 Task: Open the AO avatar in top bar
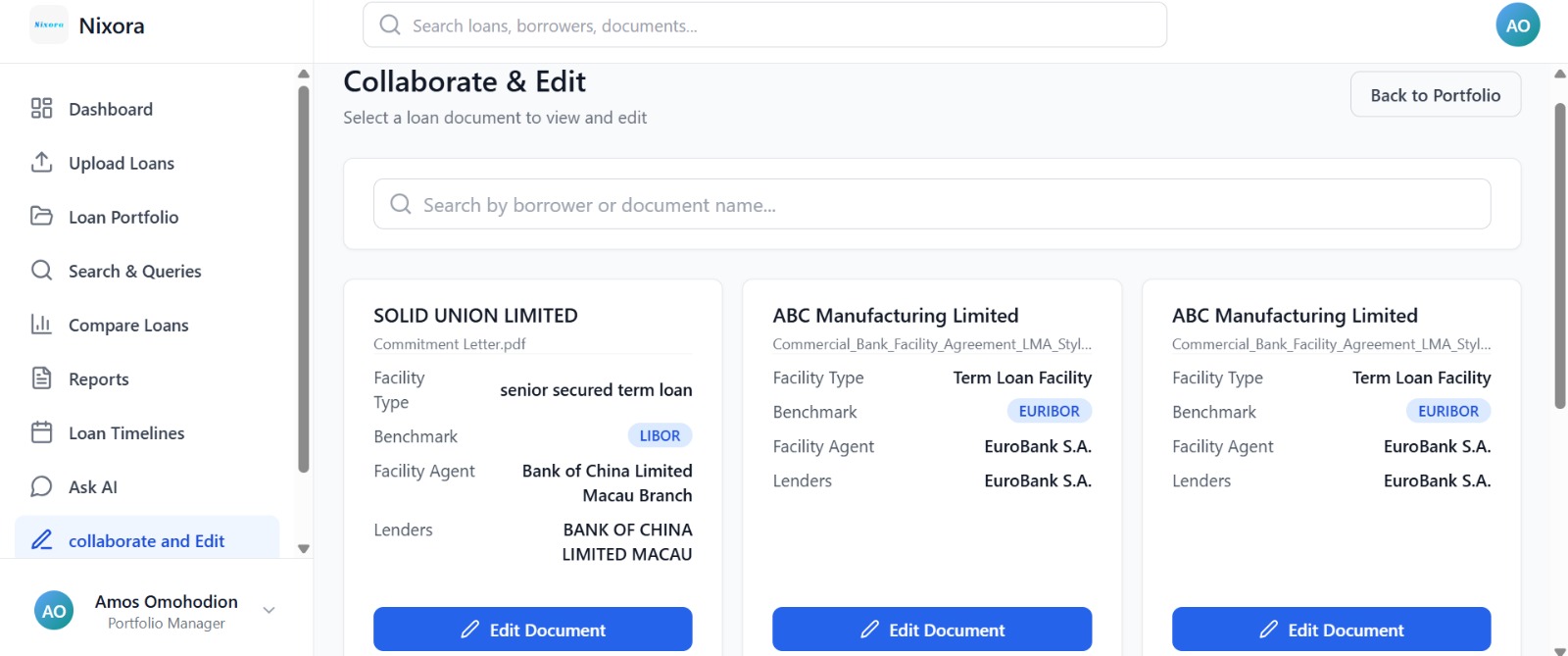(x=1517, y=25)
